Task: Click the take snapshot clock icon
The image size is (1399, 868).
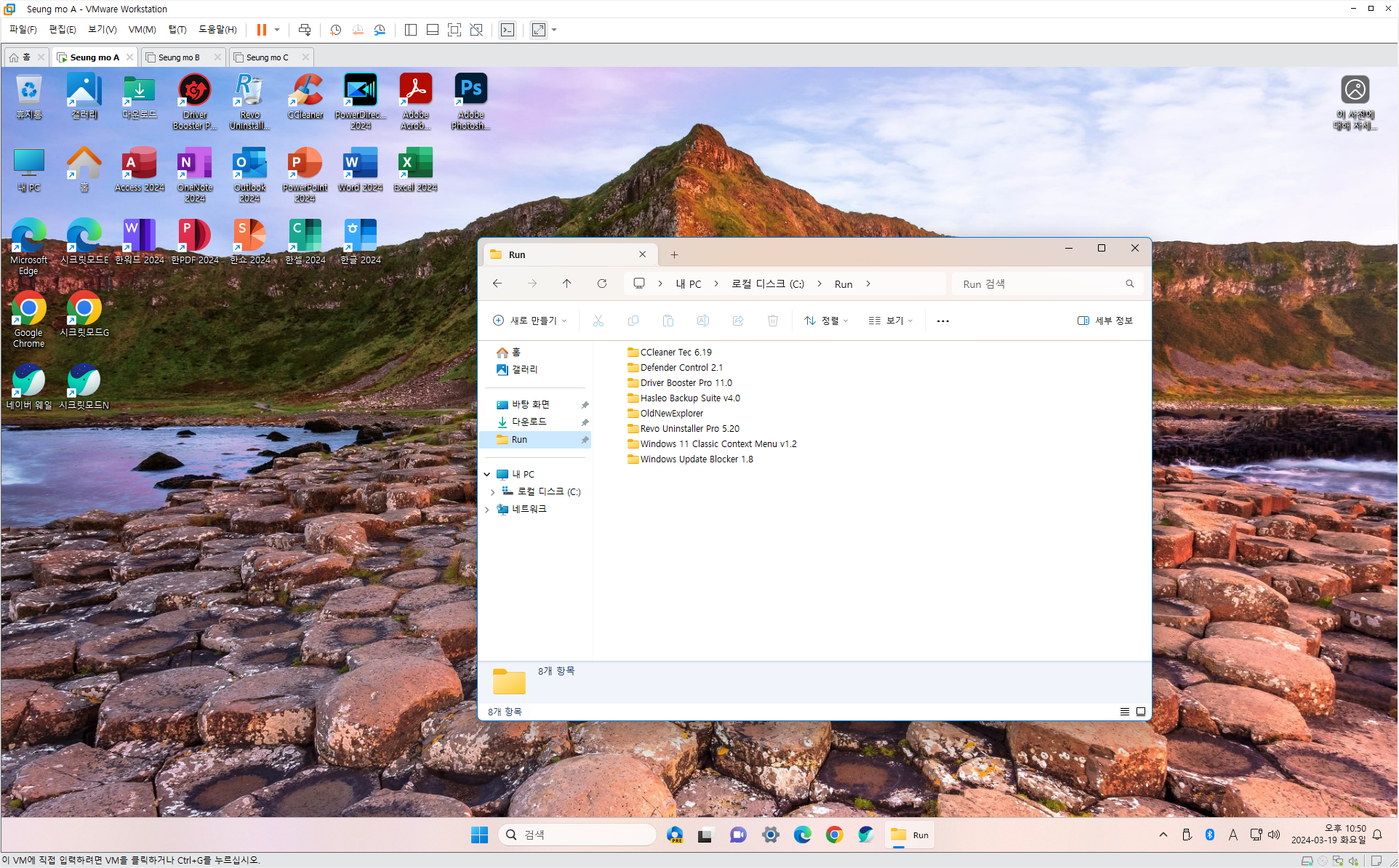Action: click(335, 30)
